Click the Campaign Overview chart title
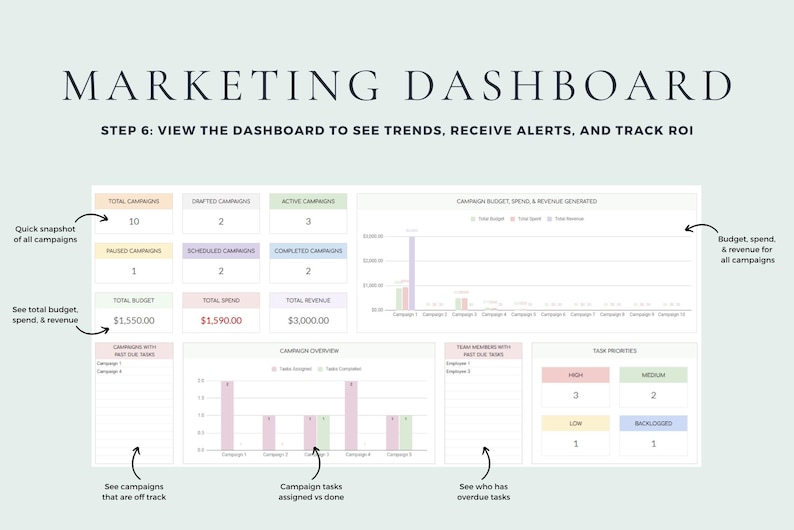This screenshot has height=530, width=794. click(309, 351)
